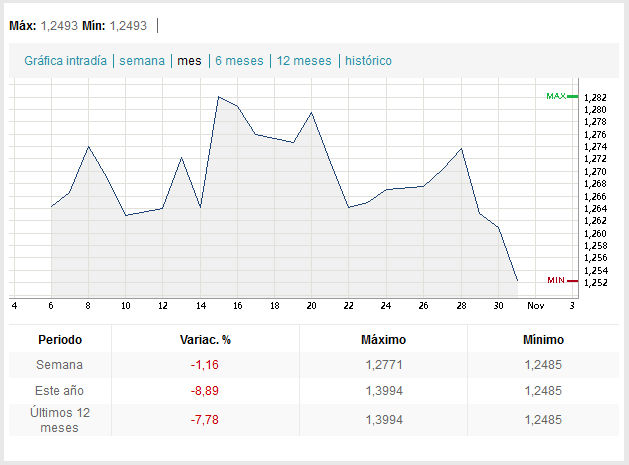This screenshot has width=629, height=465.
Task: Click the -1,16 weekly variation value
Action: pyautogui.click(x=205, y=365)
